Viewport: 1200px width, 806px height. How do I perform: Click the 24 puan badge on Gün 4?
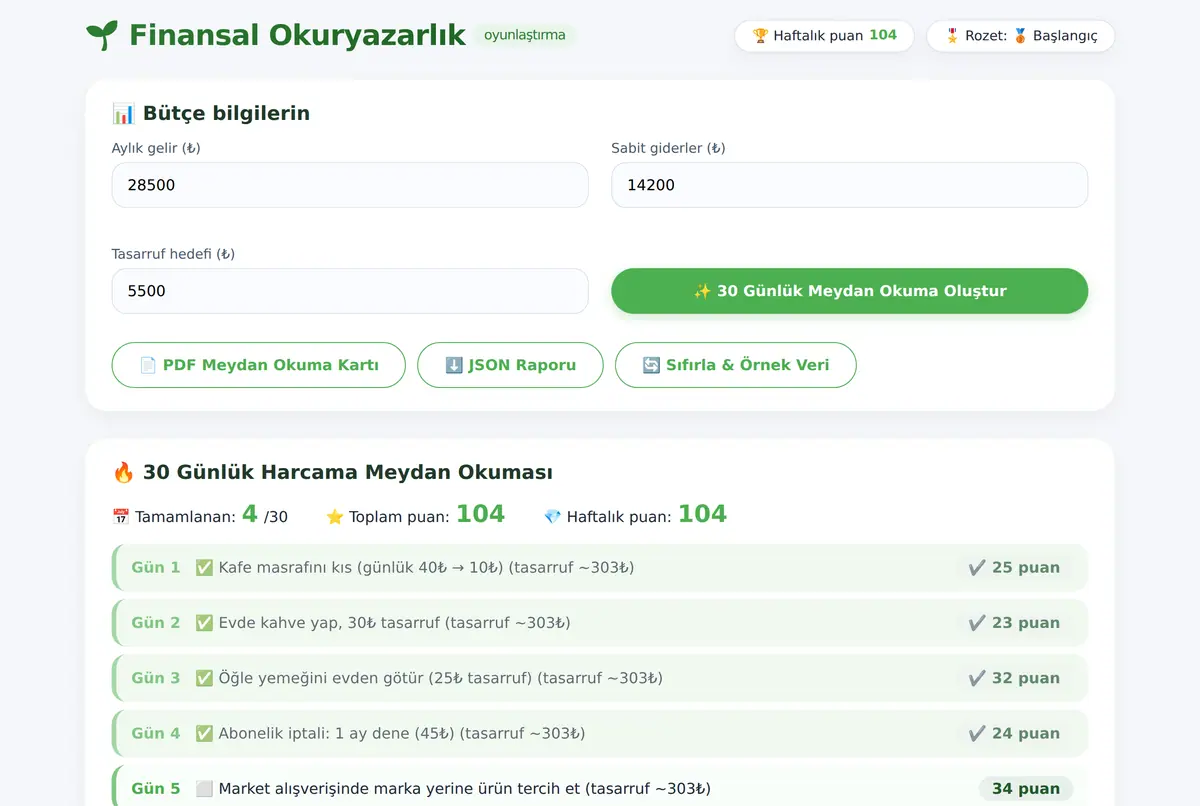tap(1014, 734)
